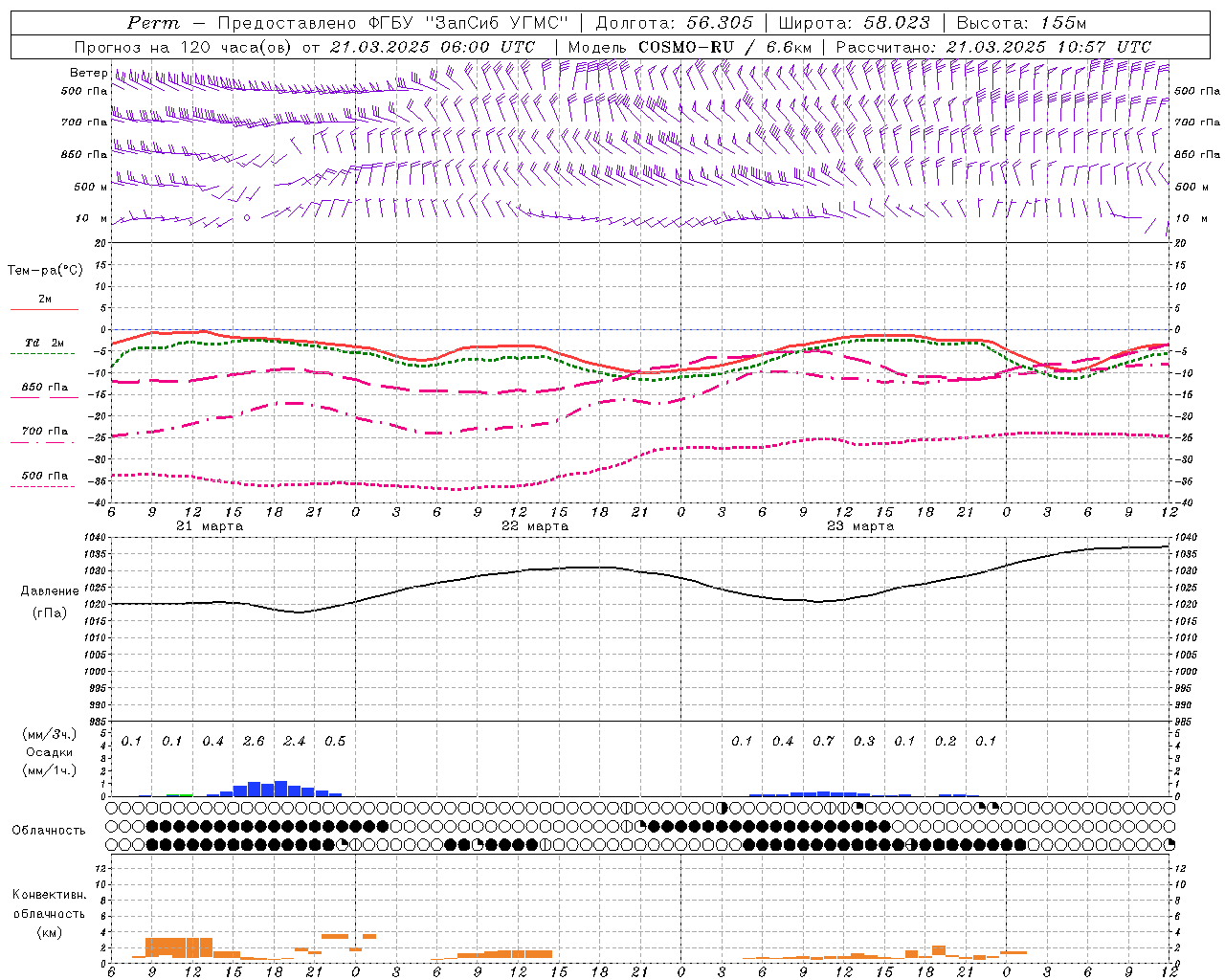Click the "700 гПа" temperature legend dash-dot sample
1225x980 pixels.
point(42,442)
